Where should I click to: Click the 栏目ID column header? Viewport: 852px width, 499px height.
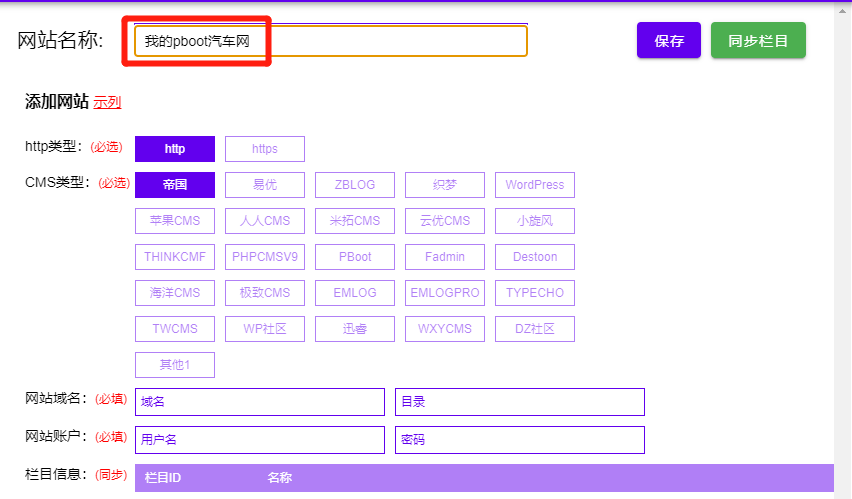coord(162,478)
